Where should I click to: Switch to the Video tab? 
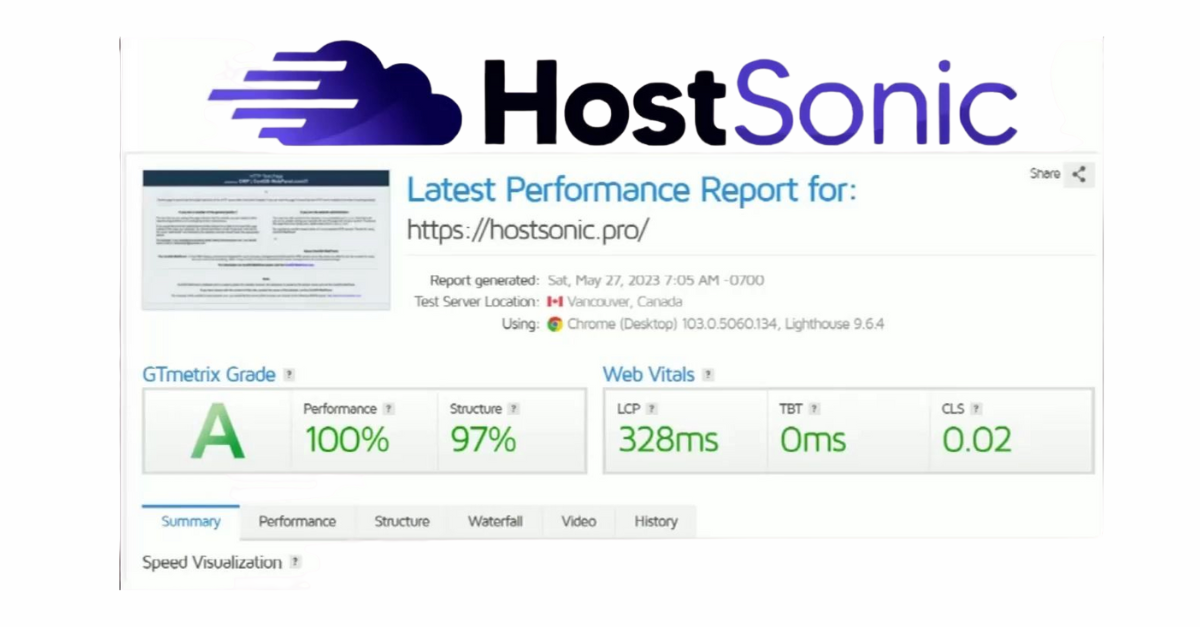578,521
